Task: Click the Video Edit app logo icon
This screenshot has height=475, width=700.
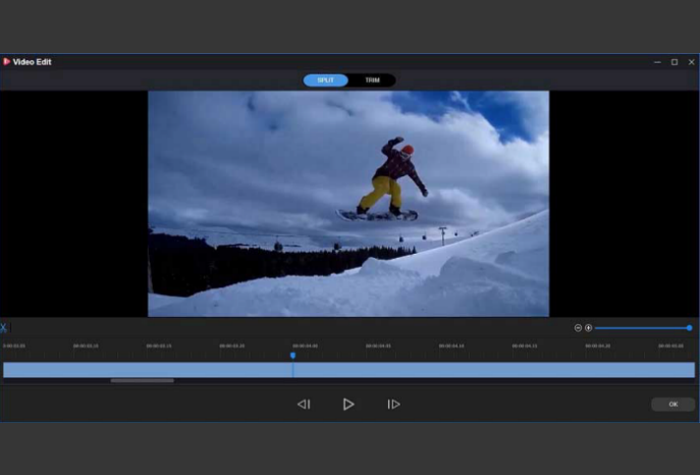Action: pos(6,62)
